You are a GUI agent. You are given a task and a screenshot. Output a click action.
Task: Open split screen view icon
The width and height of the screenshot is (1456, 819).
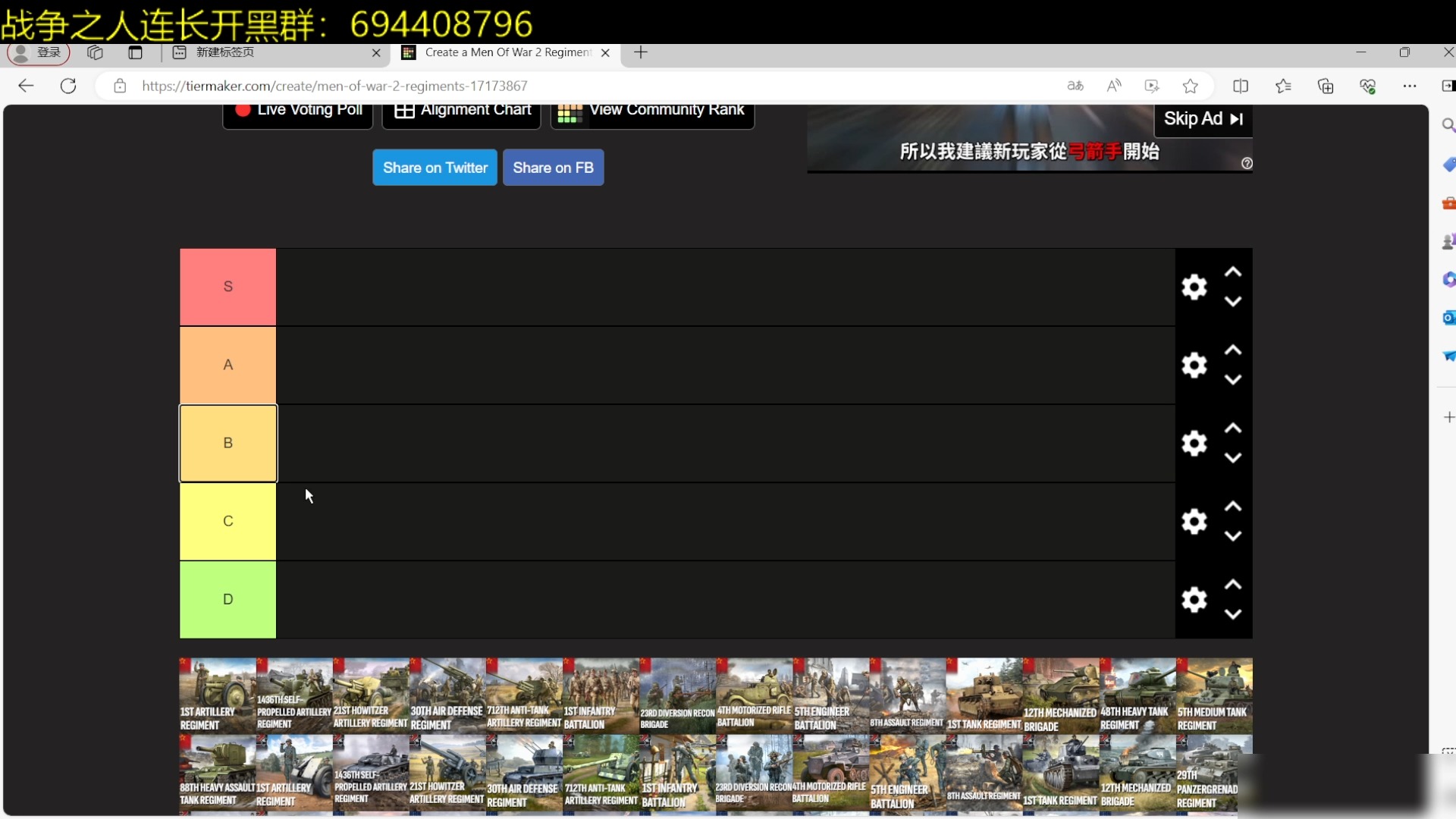[1241, 86]
